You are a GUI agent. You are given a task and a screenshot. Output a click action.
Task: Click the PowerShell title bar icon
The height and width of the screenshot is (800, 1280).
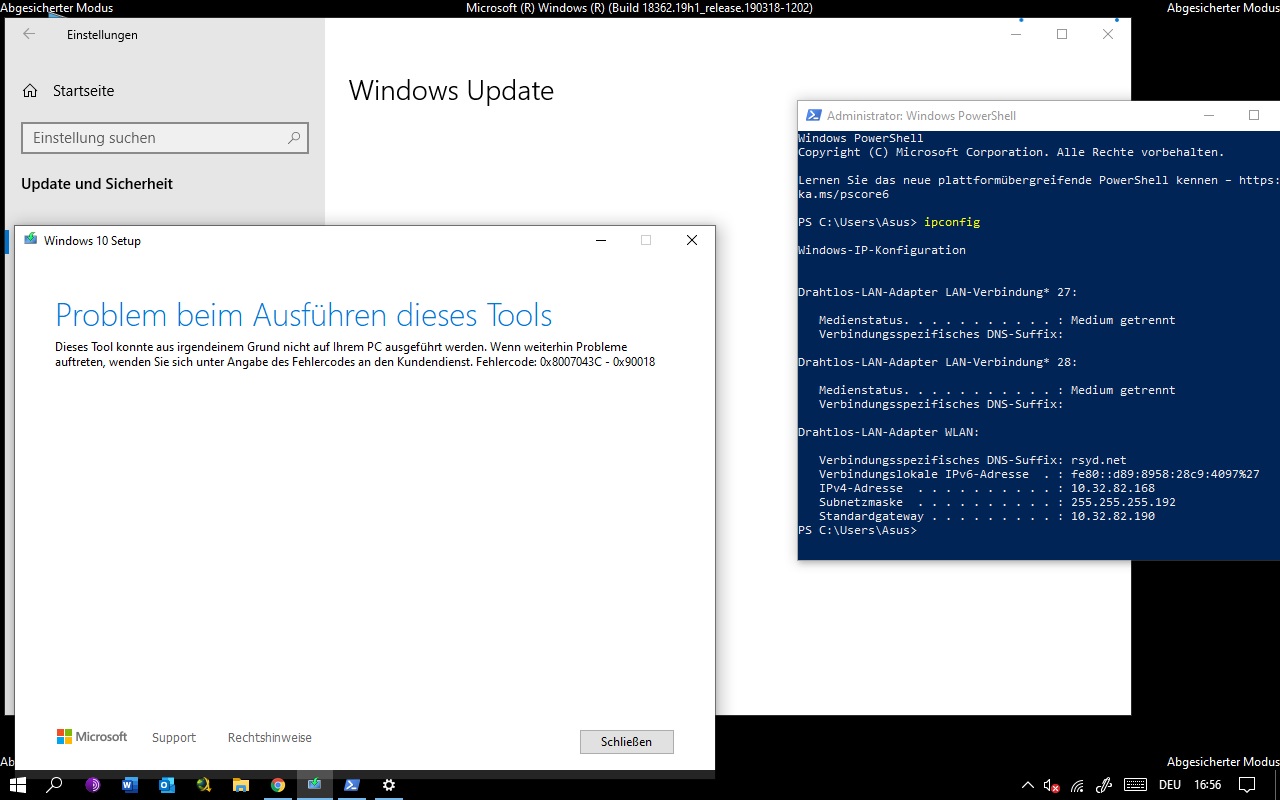(814, 115)
